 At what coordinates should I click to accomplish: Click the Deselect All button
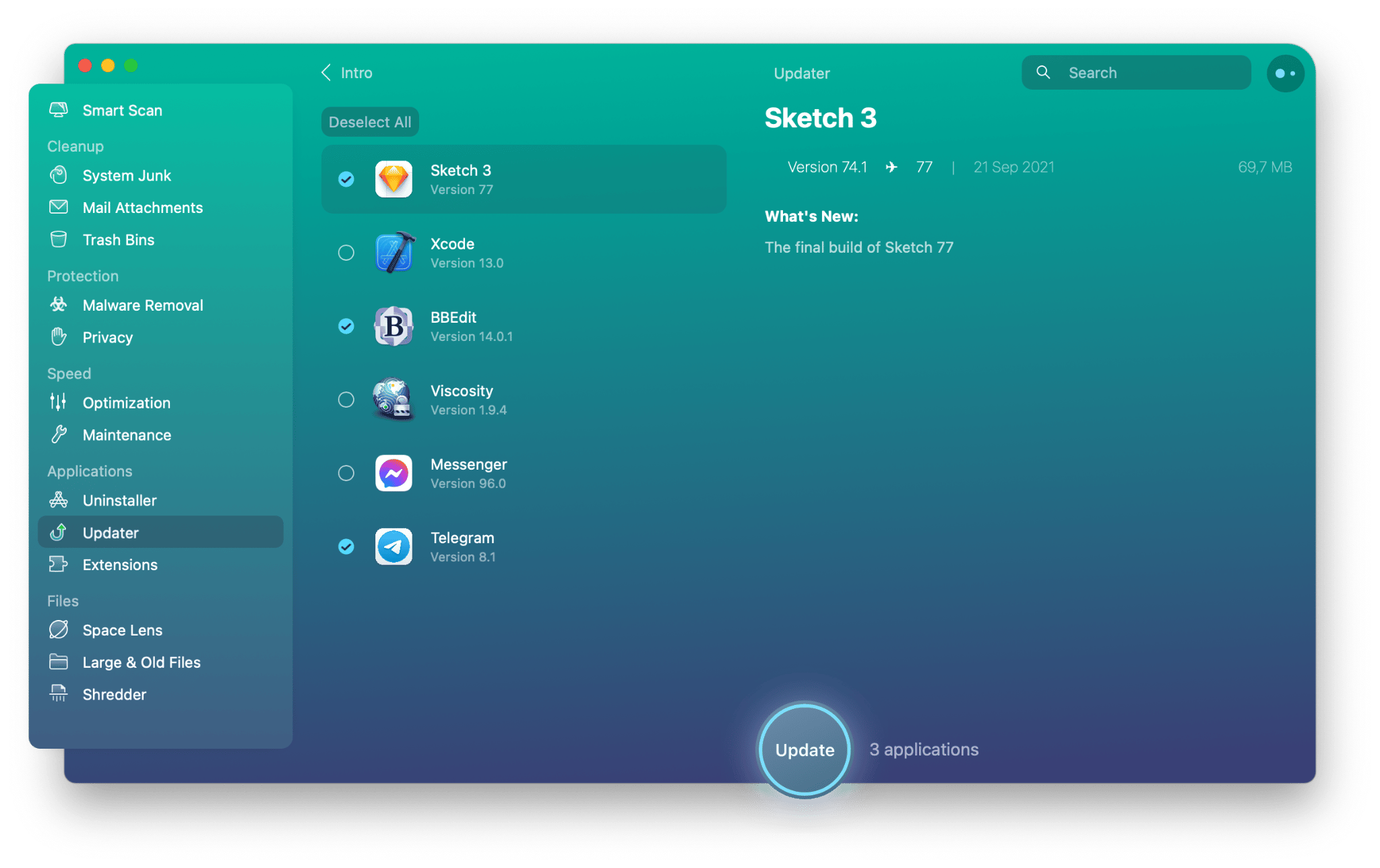click(370, 122)
